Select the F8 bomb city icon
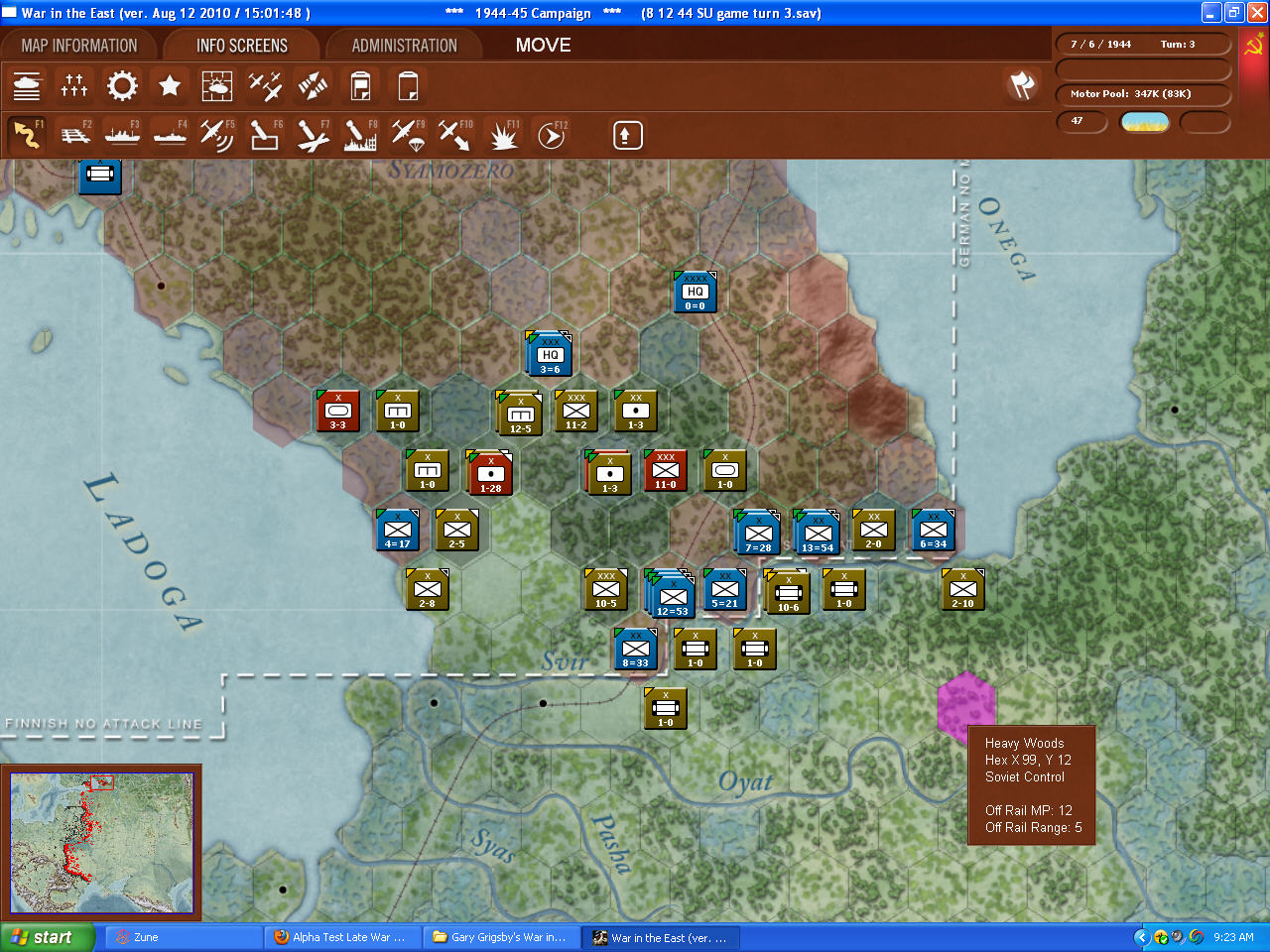Viewport: 1270px width, 952px height. click(360, 135)
